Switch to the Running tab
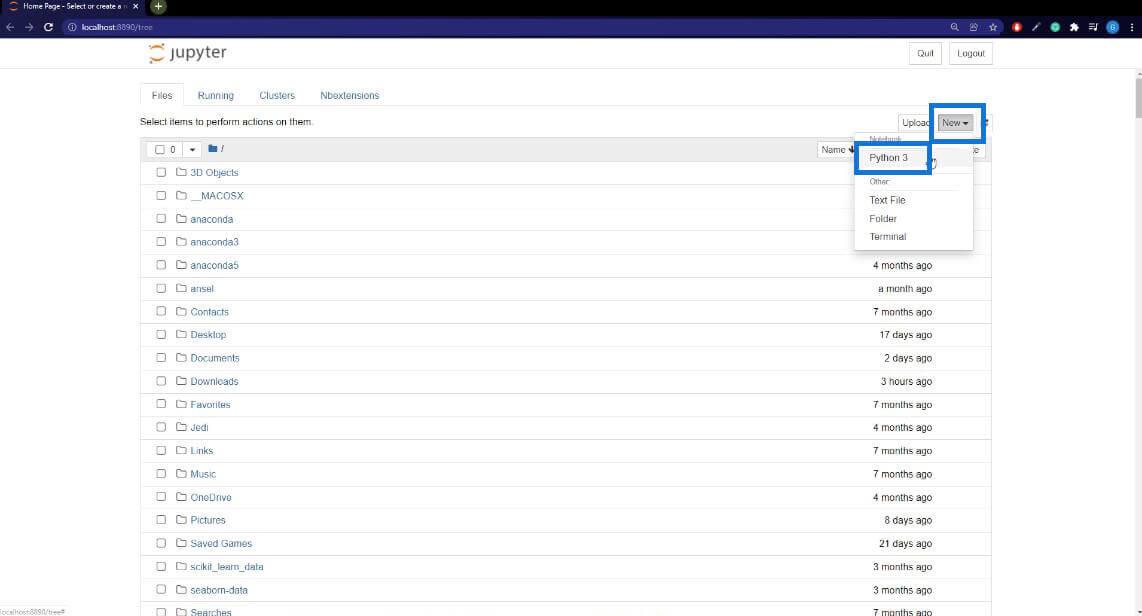Screen dimensions: 1142x616 [x=216, y=95]
